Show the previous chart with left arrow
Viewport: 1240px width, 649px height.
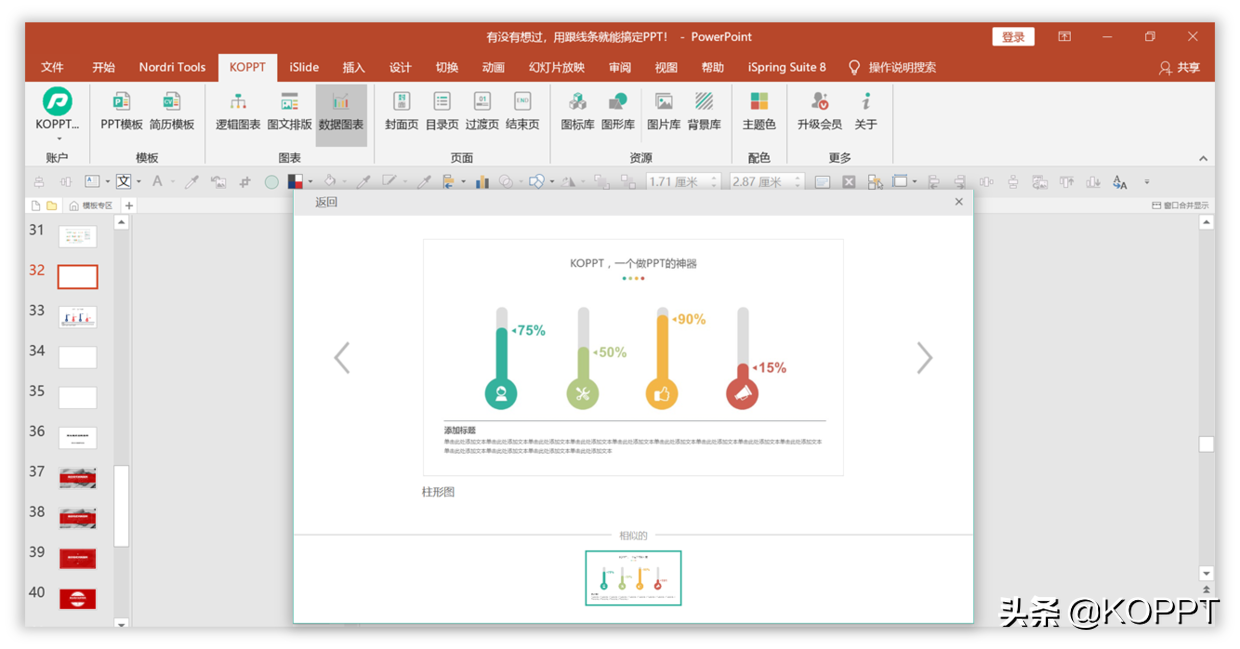click(x=342, y=357)
